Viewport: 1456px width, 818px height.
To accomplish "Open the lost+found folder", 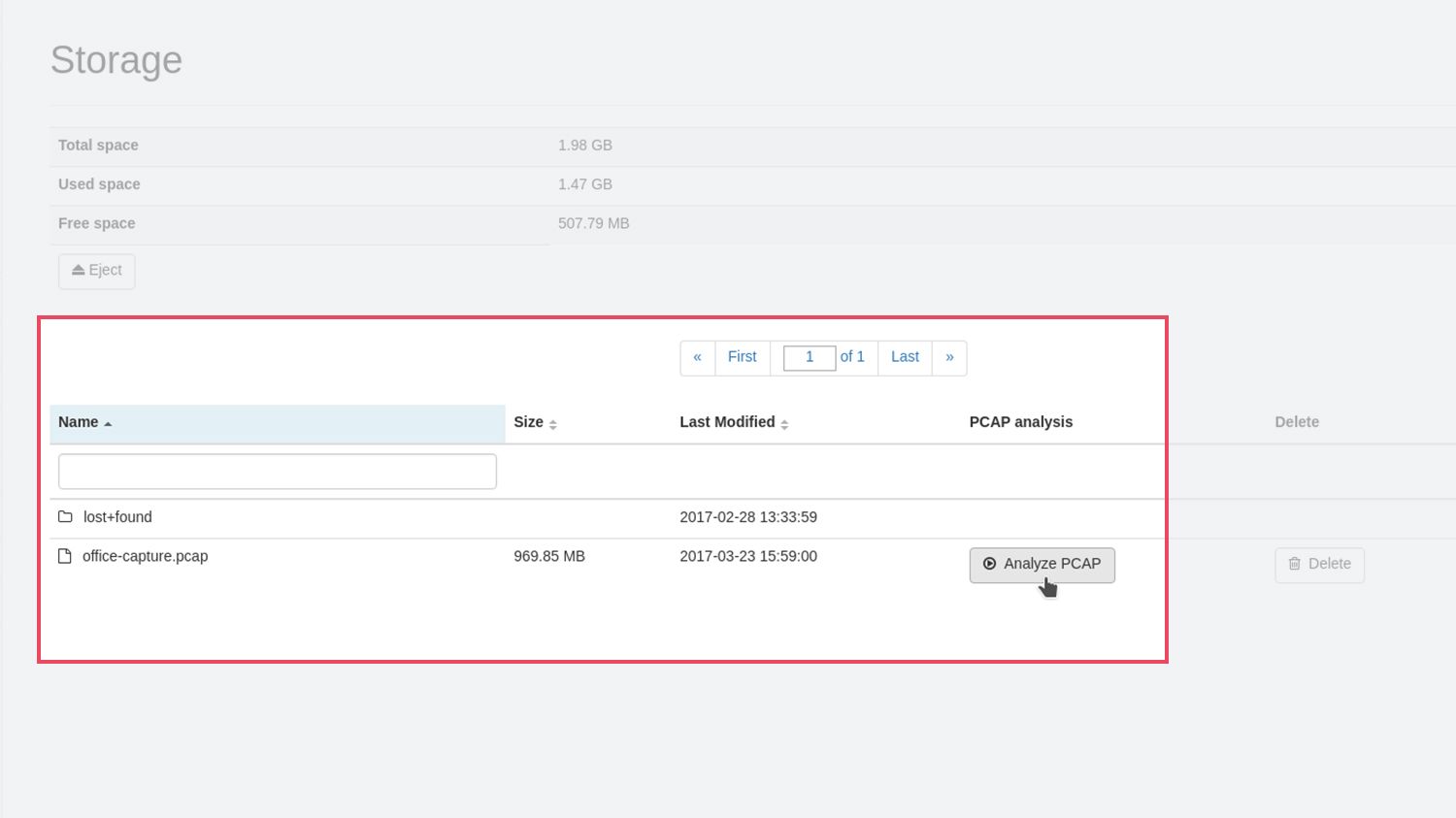I will [x=116, y=516].
